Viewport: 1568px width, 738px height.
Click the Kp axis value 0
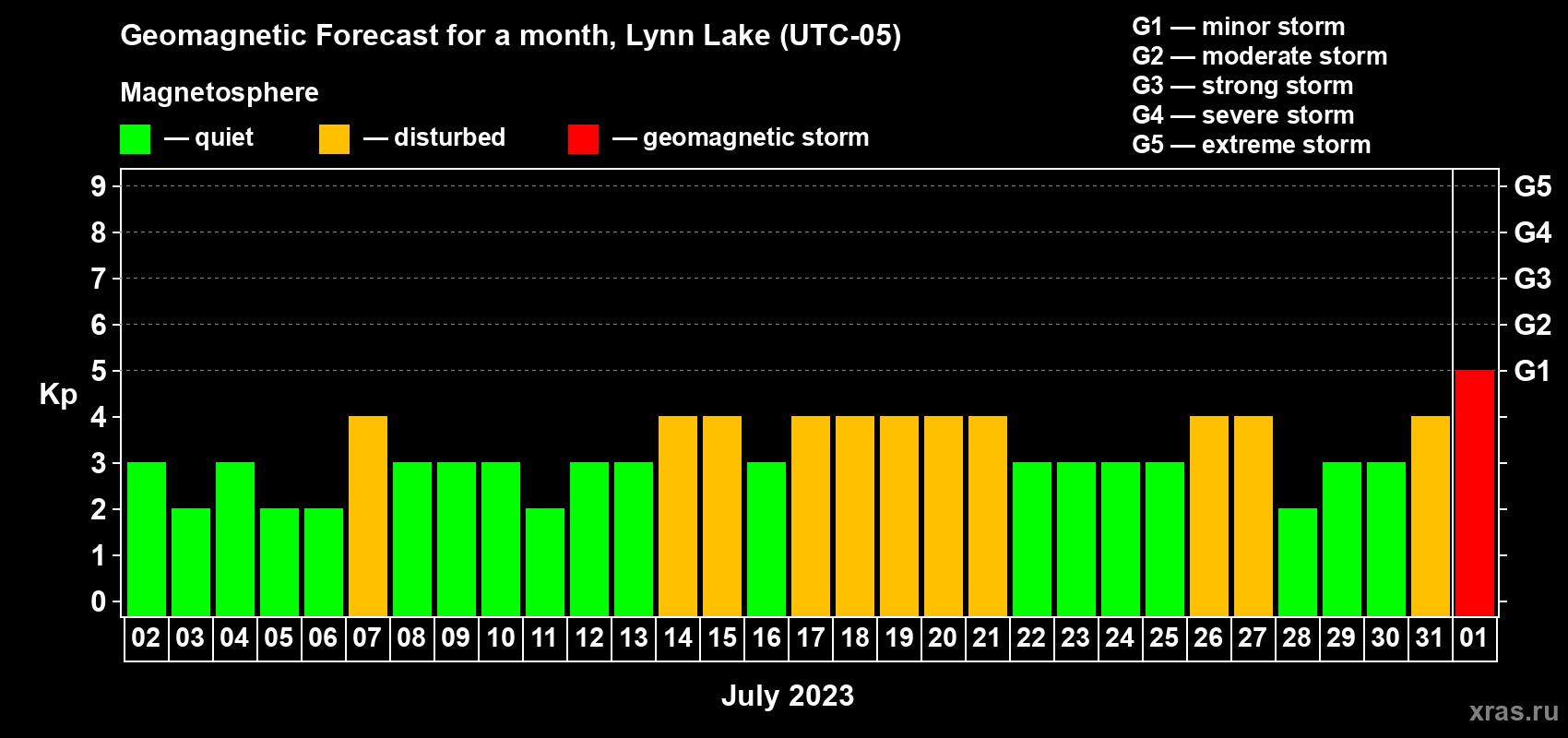(99, 601)
